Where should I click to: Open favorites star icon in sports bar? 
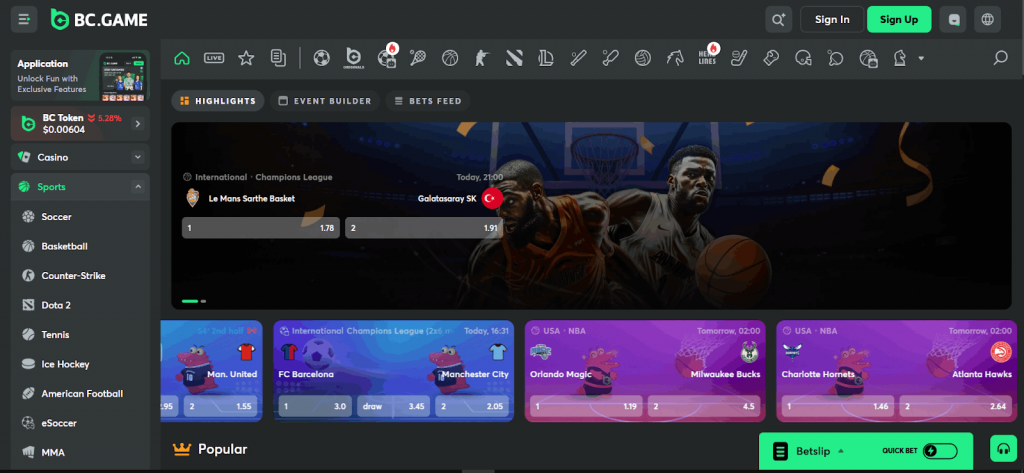tap(246, 58)
